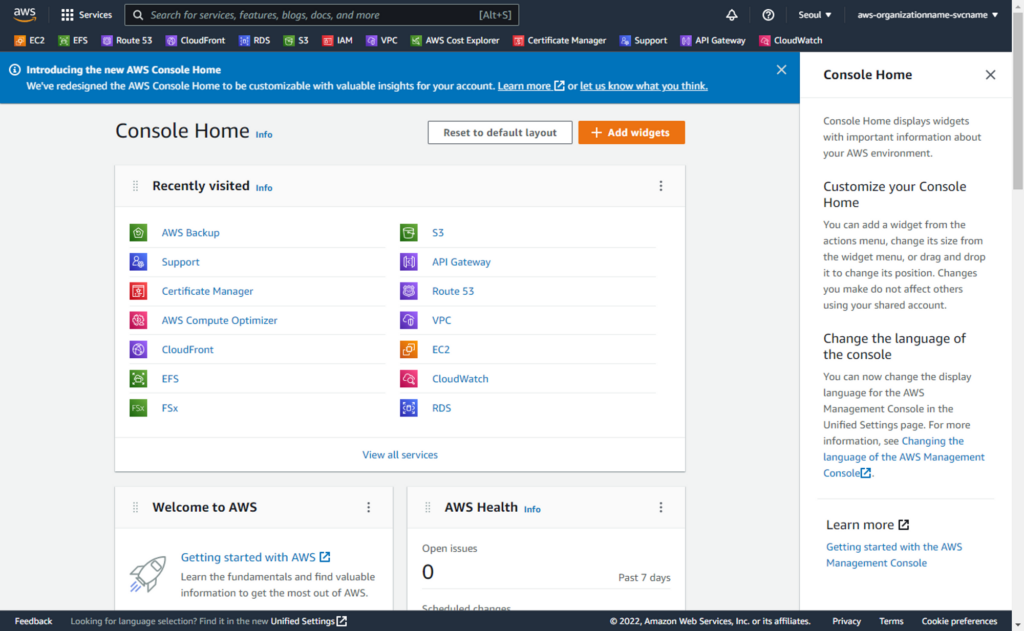Open Certificate Manager from favorites bar
The image size is (1024, 631).
point(559,40)
